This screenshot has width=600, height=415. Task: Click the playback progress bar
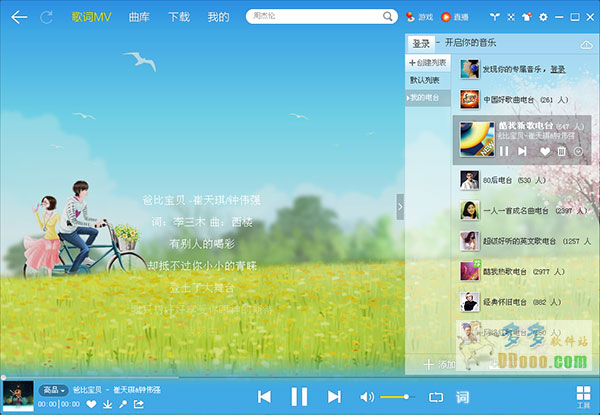pyautogui.click(x=300, y=377)
